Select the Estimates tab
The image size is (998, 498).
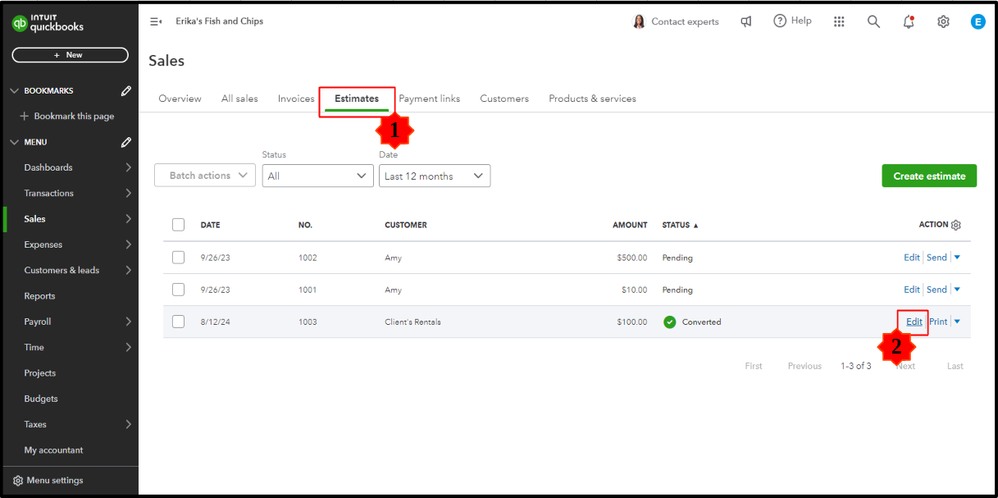[x=357, y=99]
